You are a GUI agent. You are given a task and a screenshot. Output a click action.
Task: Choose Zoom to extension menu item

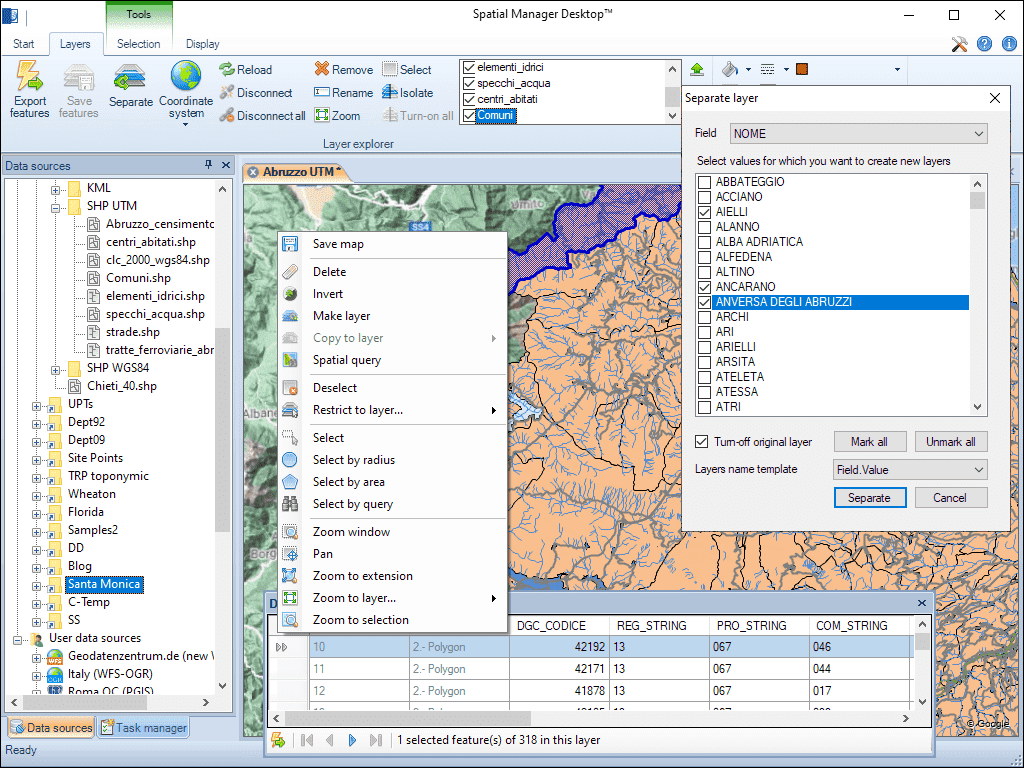[x=392, y=576]
